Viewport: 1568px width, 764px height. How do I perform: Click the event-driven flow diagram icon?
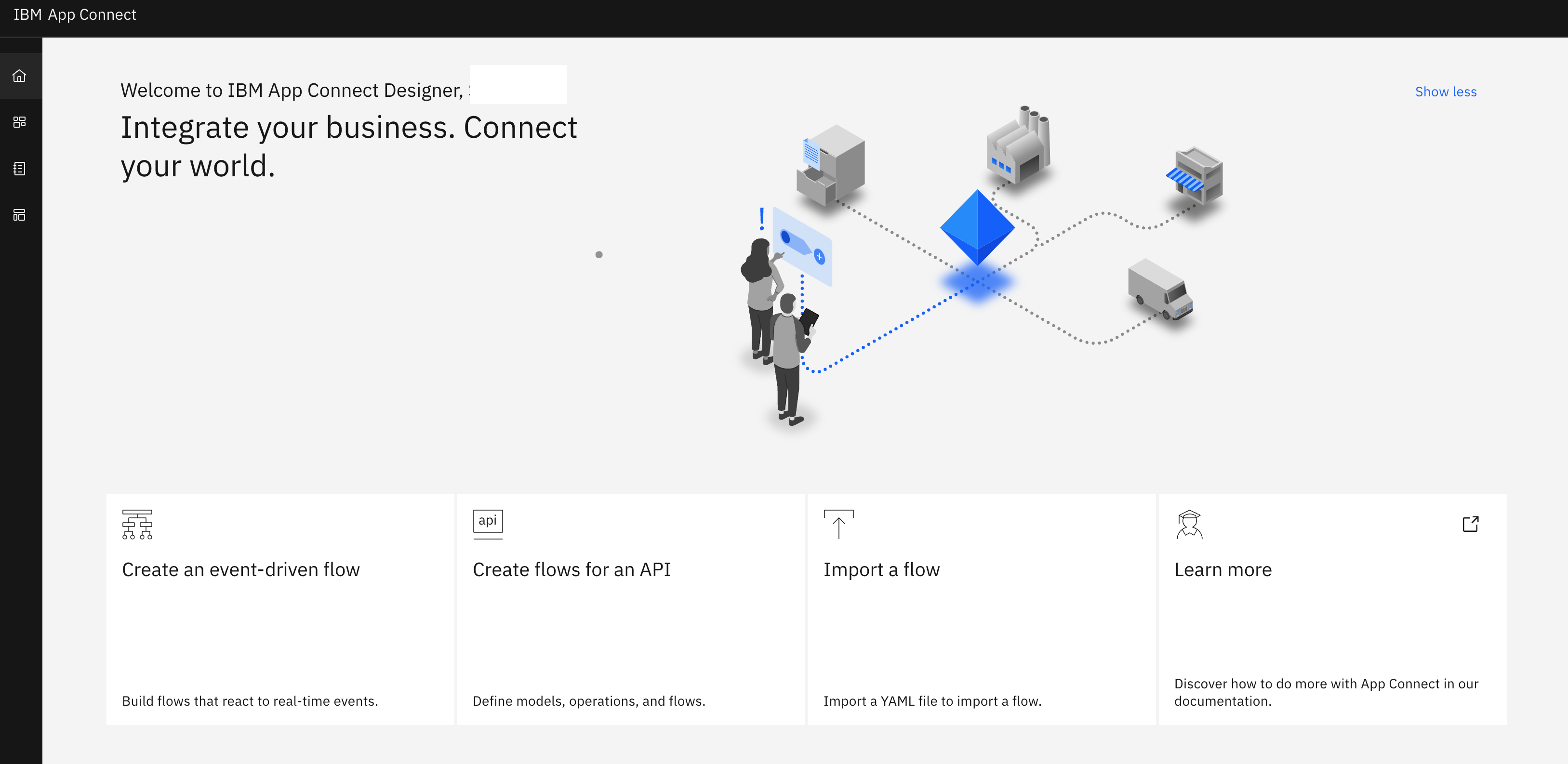pyautogui.click(x=137, y=524)
